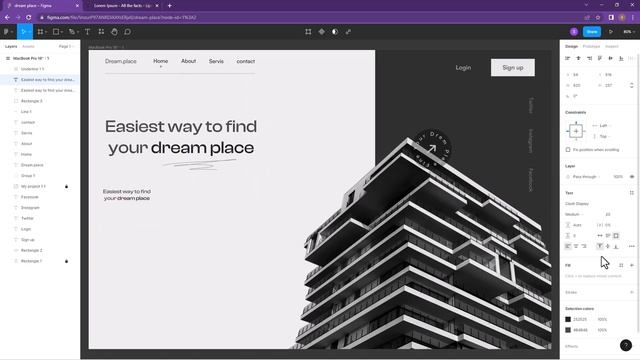The image size is (640, 360).
Task: Click the Text align right icon
Action: [x=584, y=246]
